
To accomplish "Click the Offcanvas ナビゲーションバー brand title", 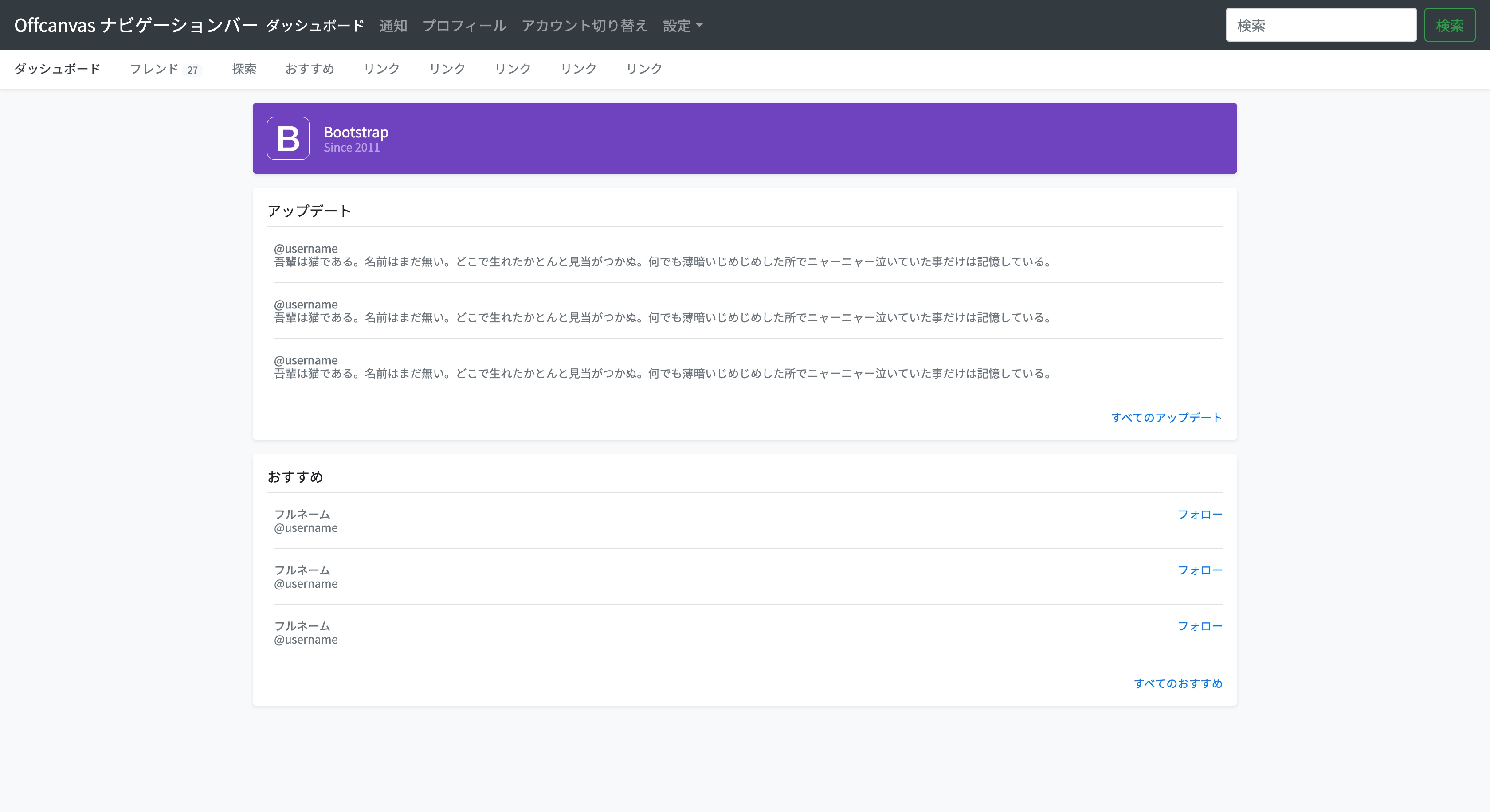I will coord(135,25).
